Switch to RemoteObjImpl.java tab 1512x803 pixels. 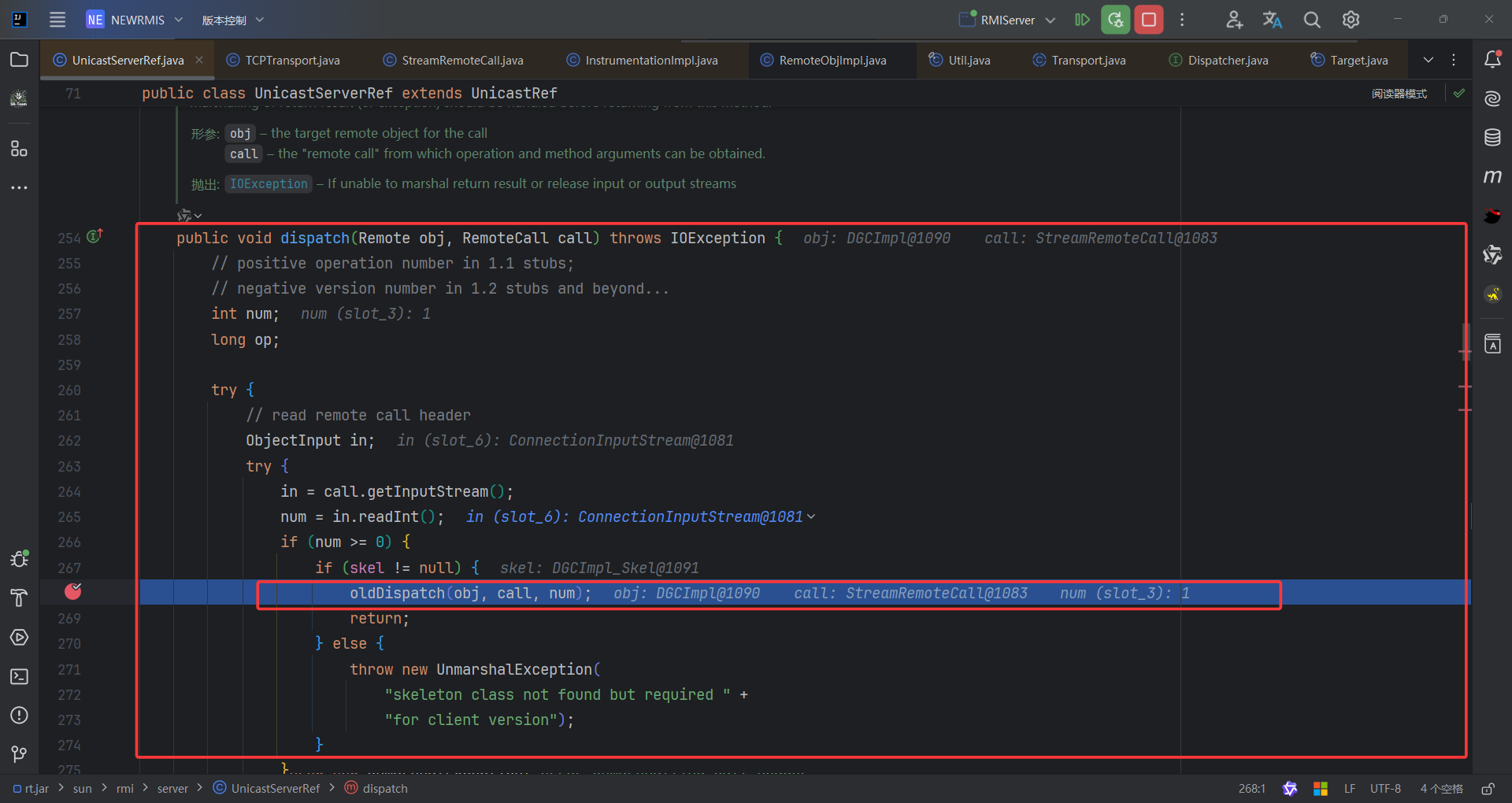click(x=824, y=60)
